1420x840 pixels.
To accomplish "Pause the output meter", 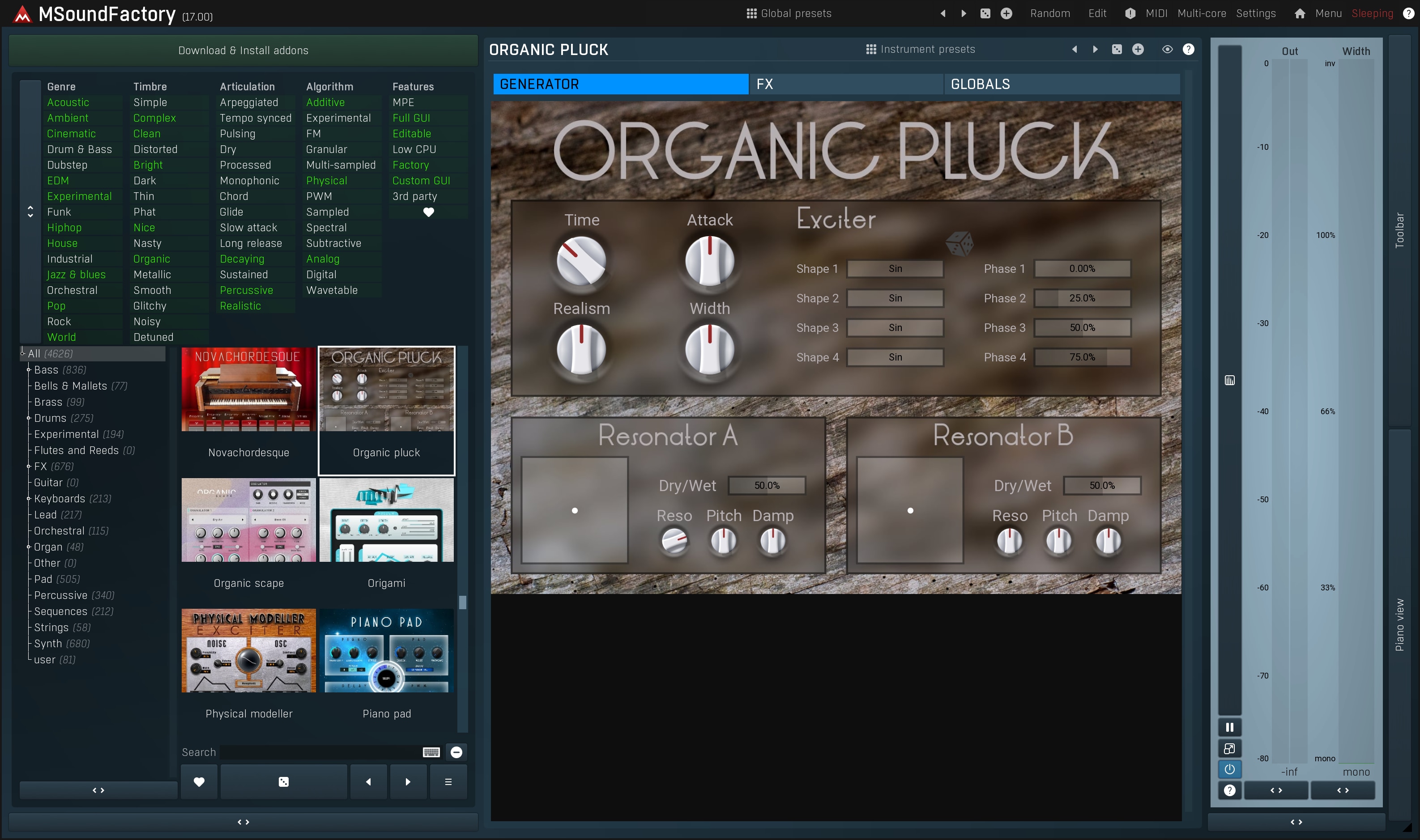I will (x=1229, y=727).
